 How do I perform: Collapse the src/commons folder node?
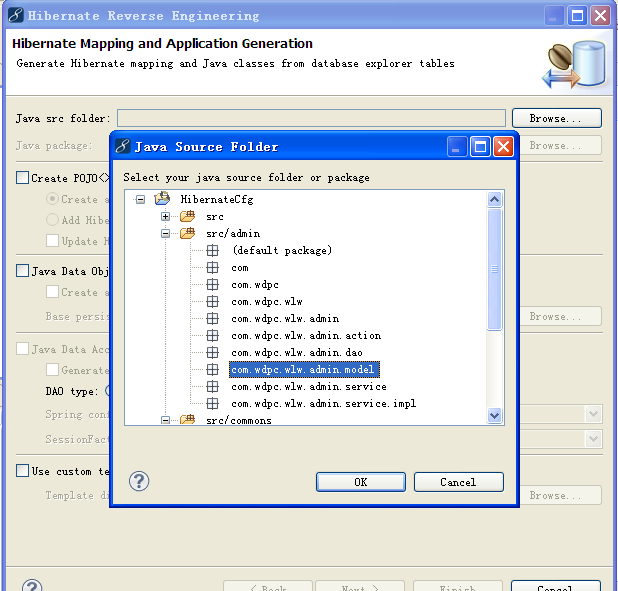click(x=166, y=420)
